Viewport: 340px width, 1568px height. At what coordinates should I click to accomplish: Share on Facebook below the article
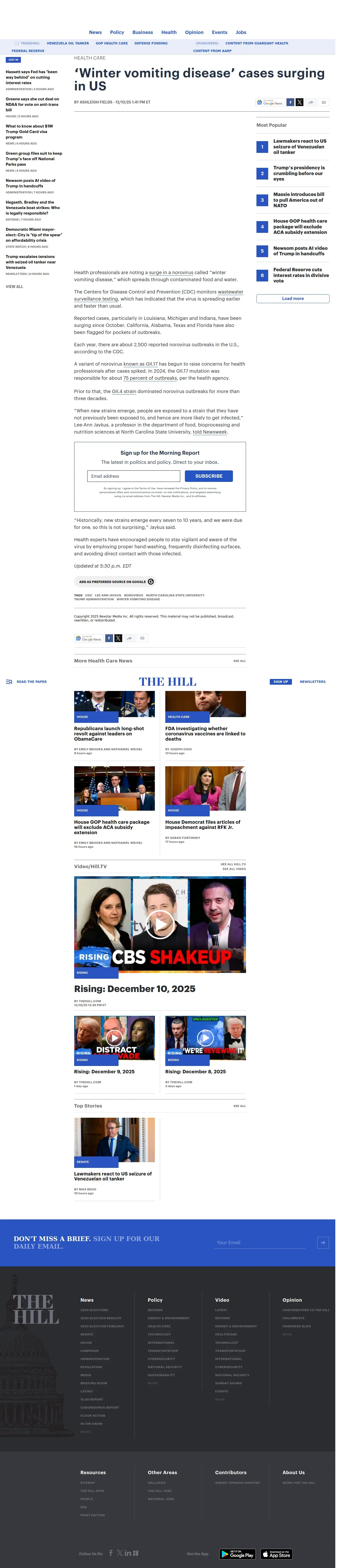(x=109, y=638)
